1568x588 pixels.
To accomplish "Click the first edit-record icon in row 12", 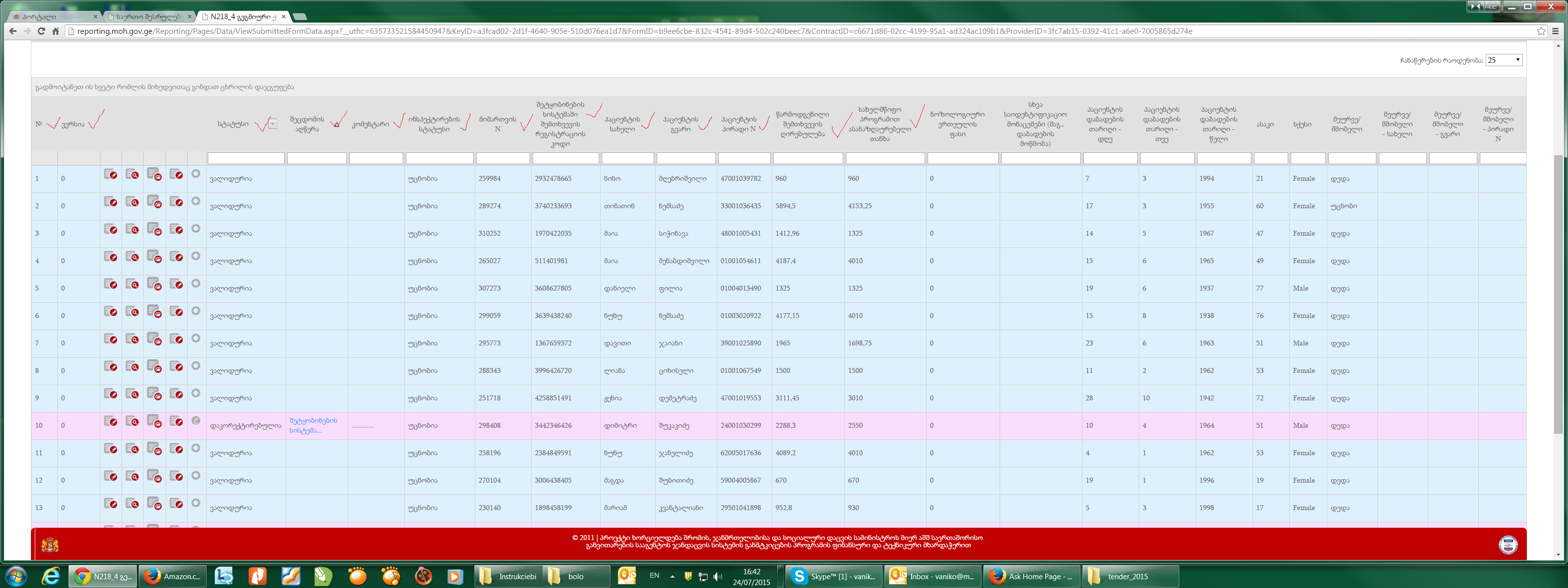I will point(110,476).
